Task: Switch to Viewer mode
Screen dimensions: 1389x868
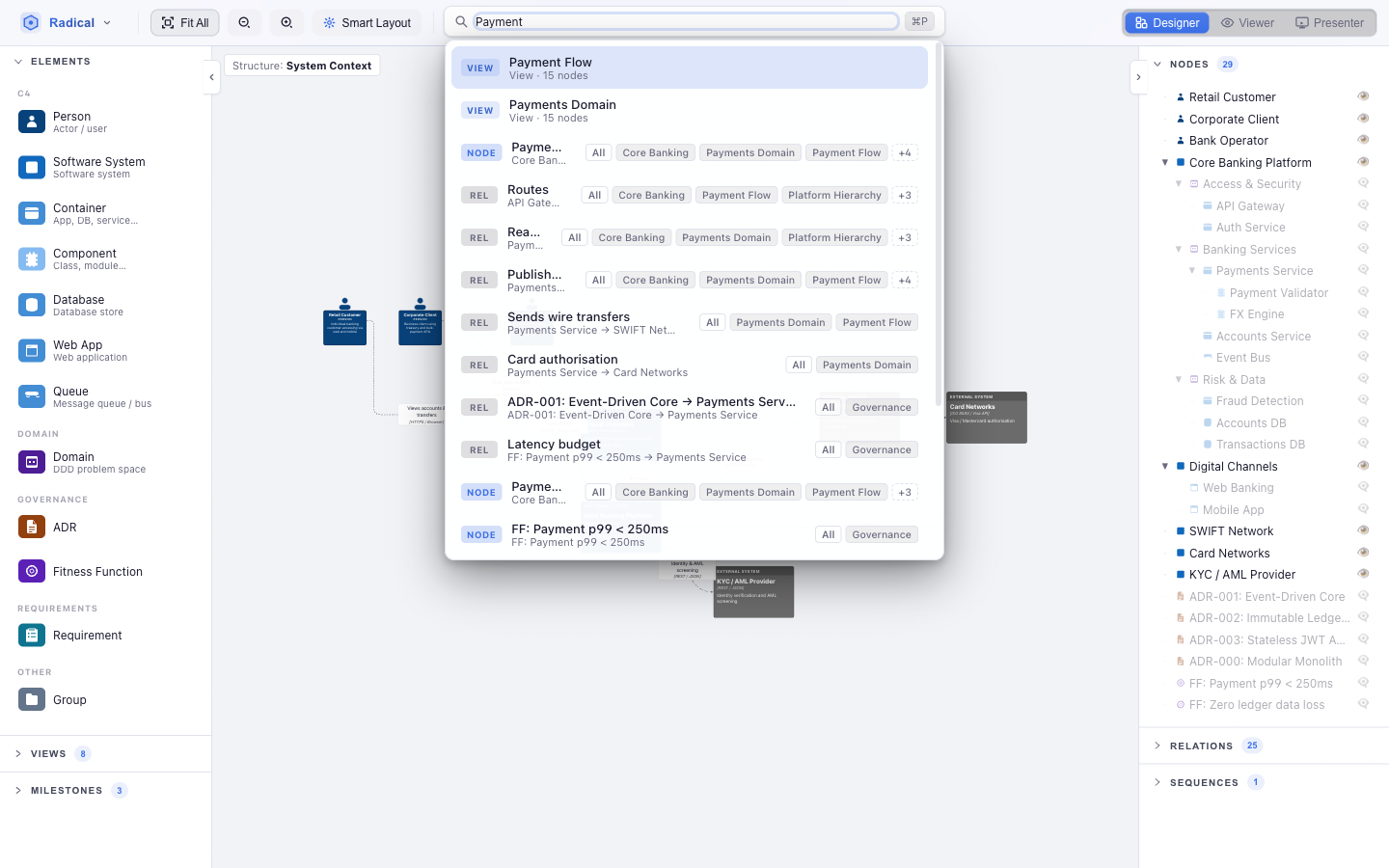Action: (1247, 22)
